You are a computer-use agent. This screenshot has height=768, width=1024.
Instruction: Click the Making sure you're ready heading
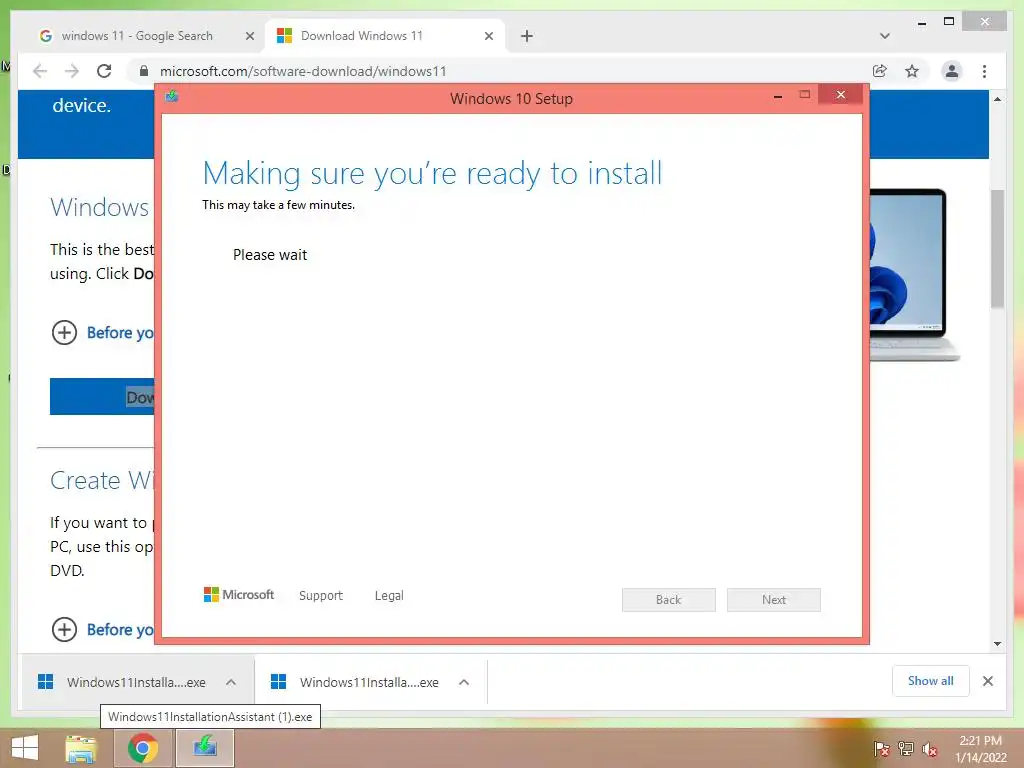click(x=432, y=174)
